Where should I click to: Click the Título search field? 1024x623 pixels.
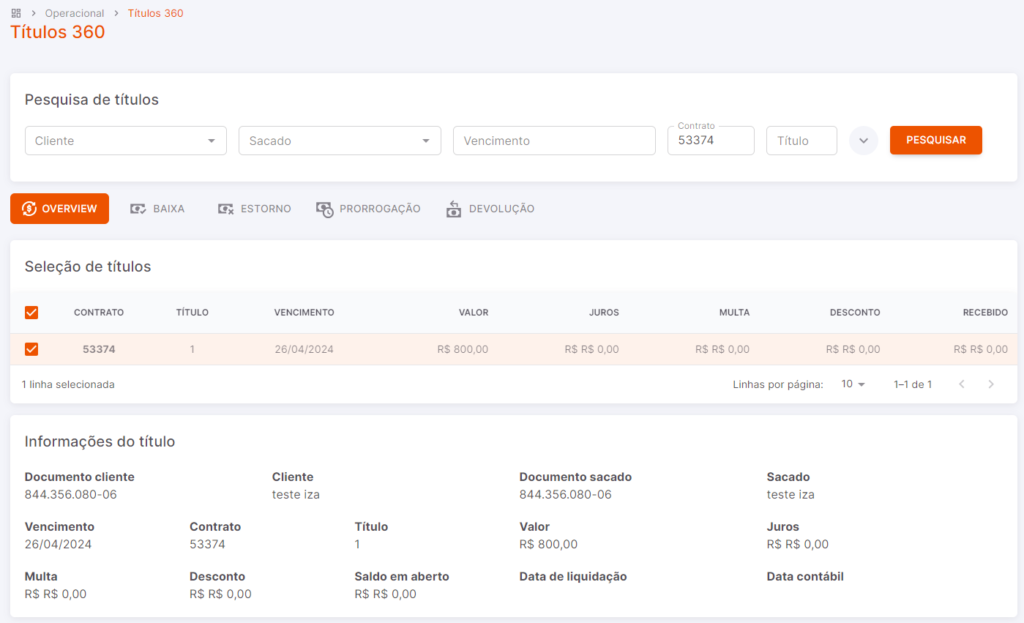(802, 140)
